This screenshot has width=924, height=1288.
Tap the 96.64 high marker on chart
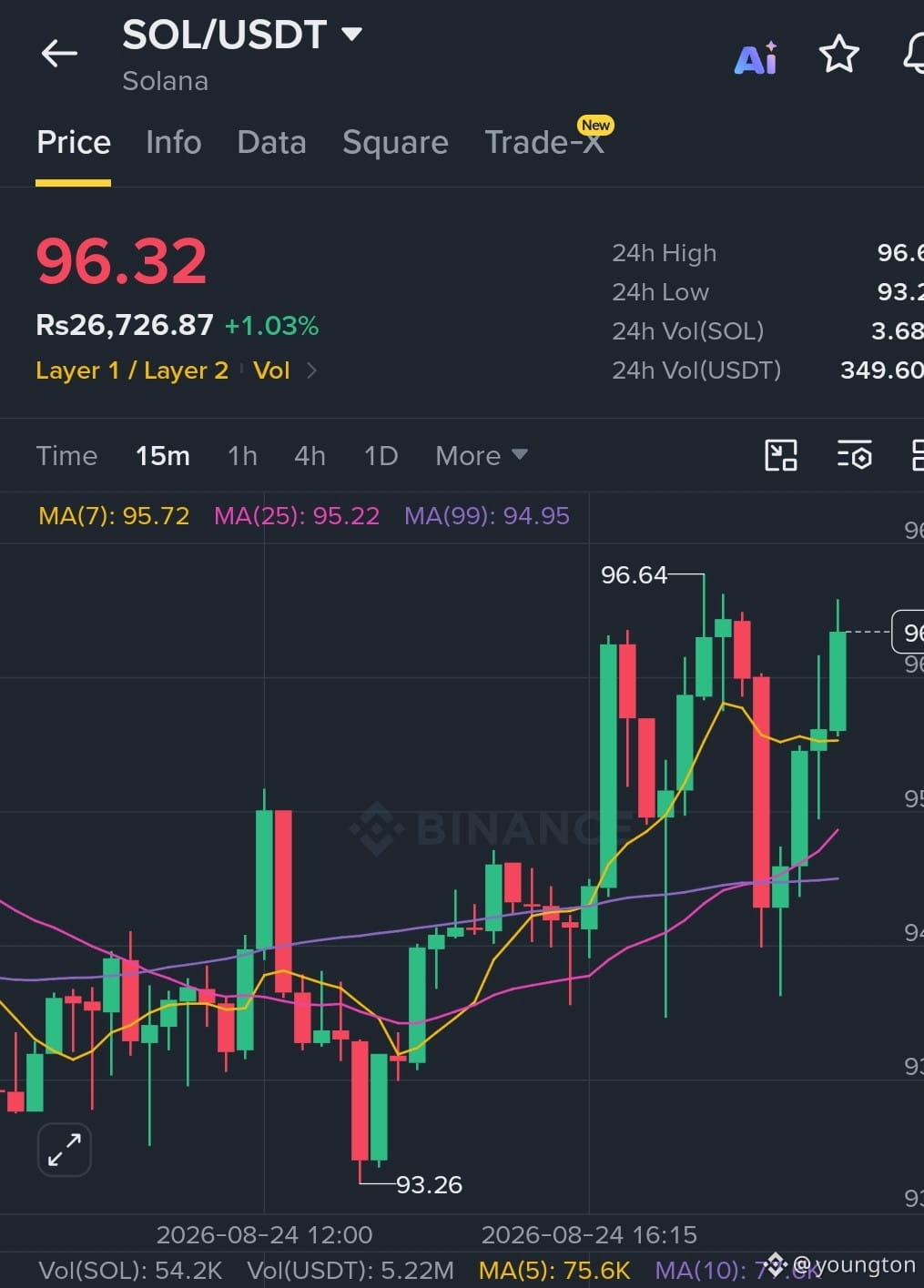pyautogui.click(x=634, y=575)
